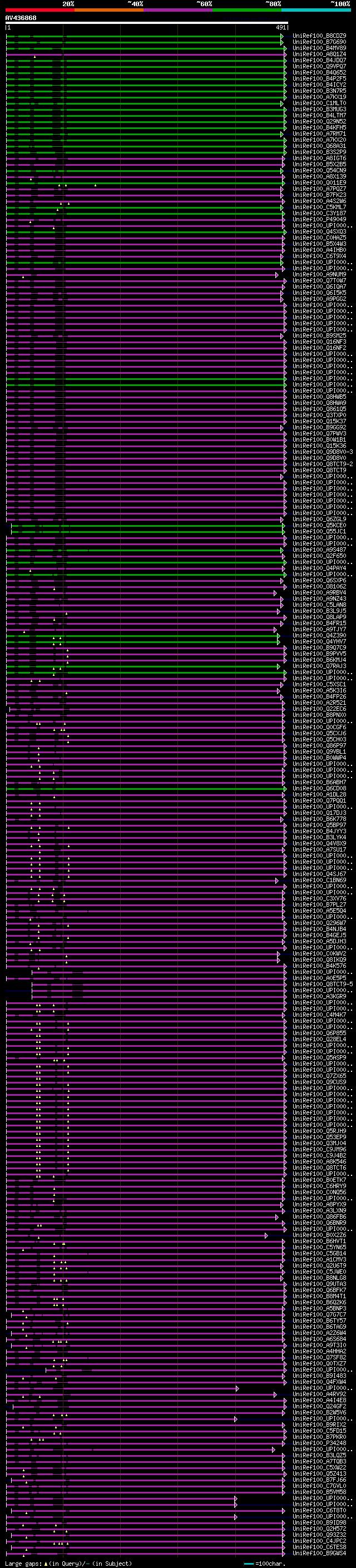The image size is (356, 1568).
Task: Click the orange ~40% identity legend segment
Action: coord(109,10)
